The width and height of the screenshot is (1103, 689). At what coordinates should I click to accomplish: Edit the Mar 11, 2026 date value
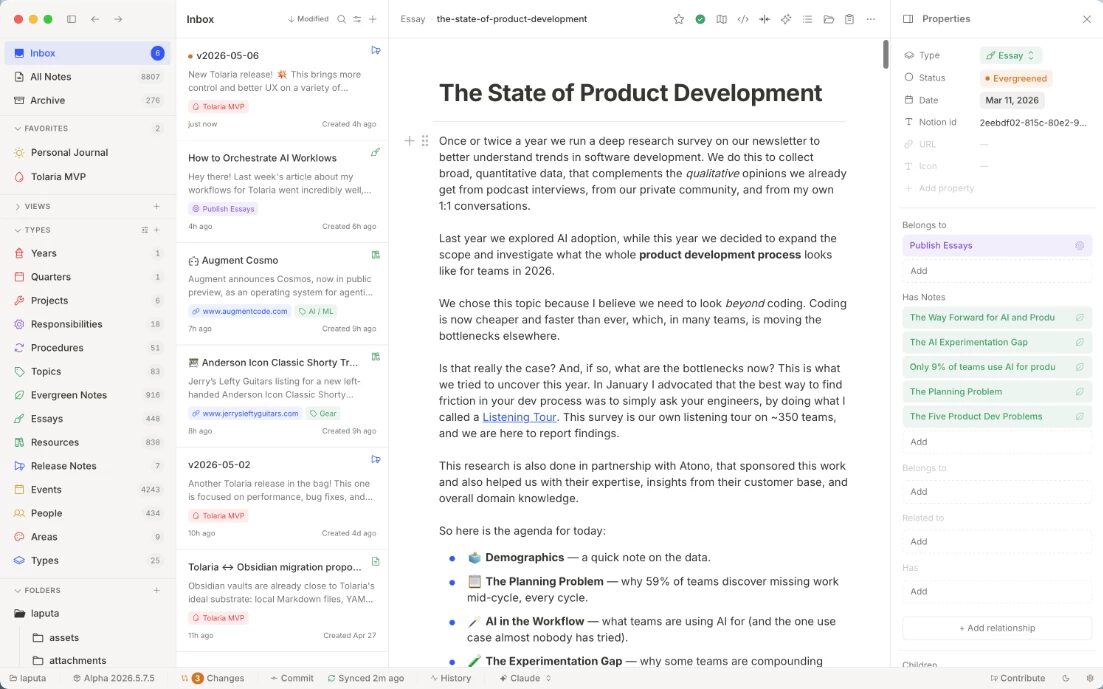pos(1012,101)
